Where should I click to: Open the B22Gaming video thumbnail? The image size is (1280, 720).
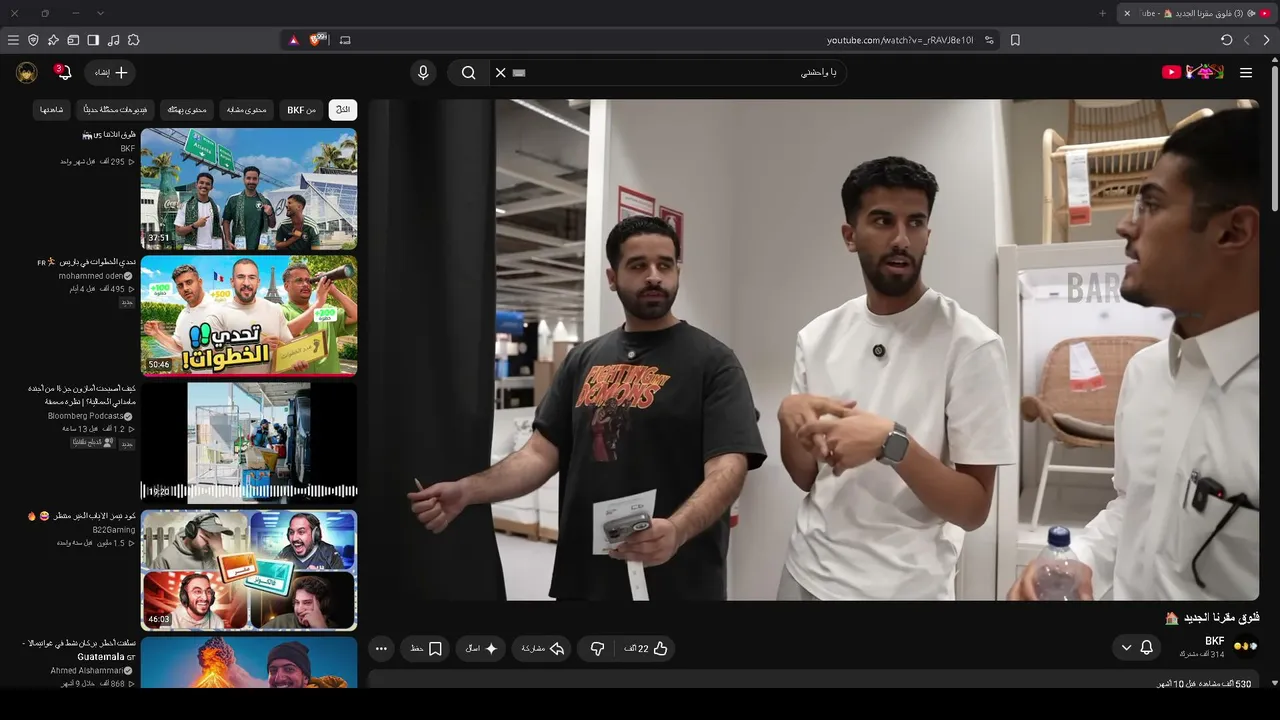pos(249,570)
